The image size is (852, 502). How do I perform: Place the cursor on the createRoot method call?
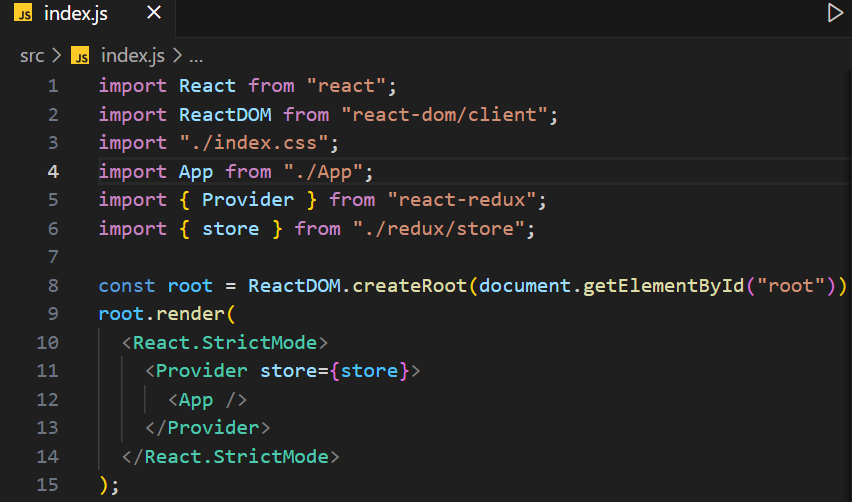415,286
